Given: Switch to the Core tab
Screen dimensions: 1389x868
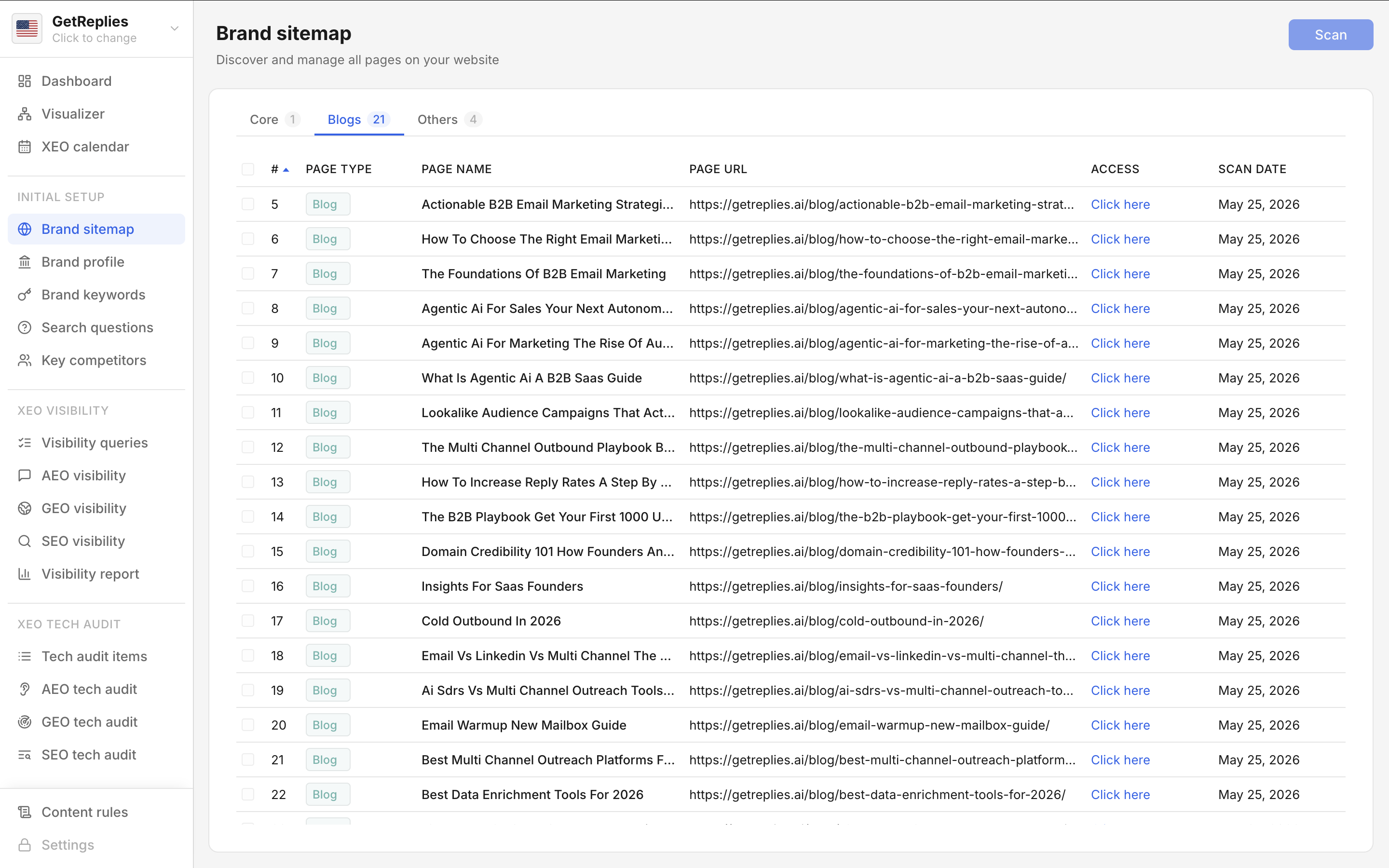Looking at the screenshot, I should point(275,120).
